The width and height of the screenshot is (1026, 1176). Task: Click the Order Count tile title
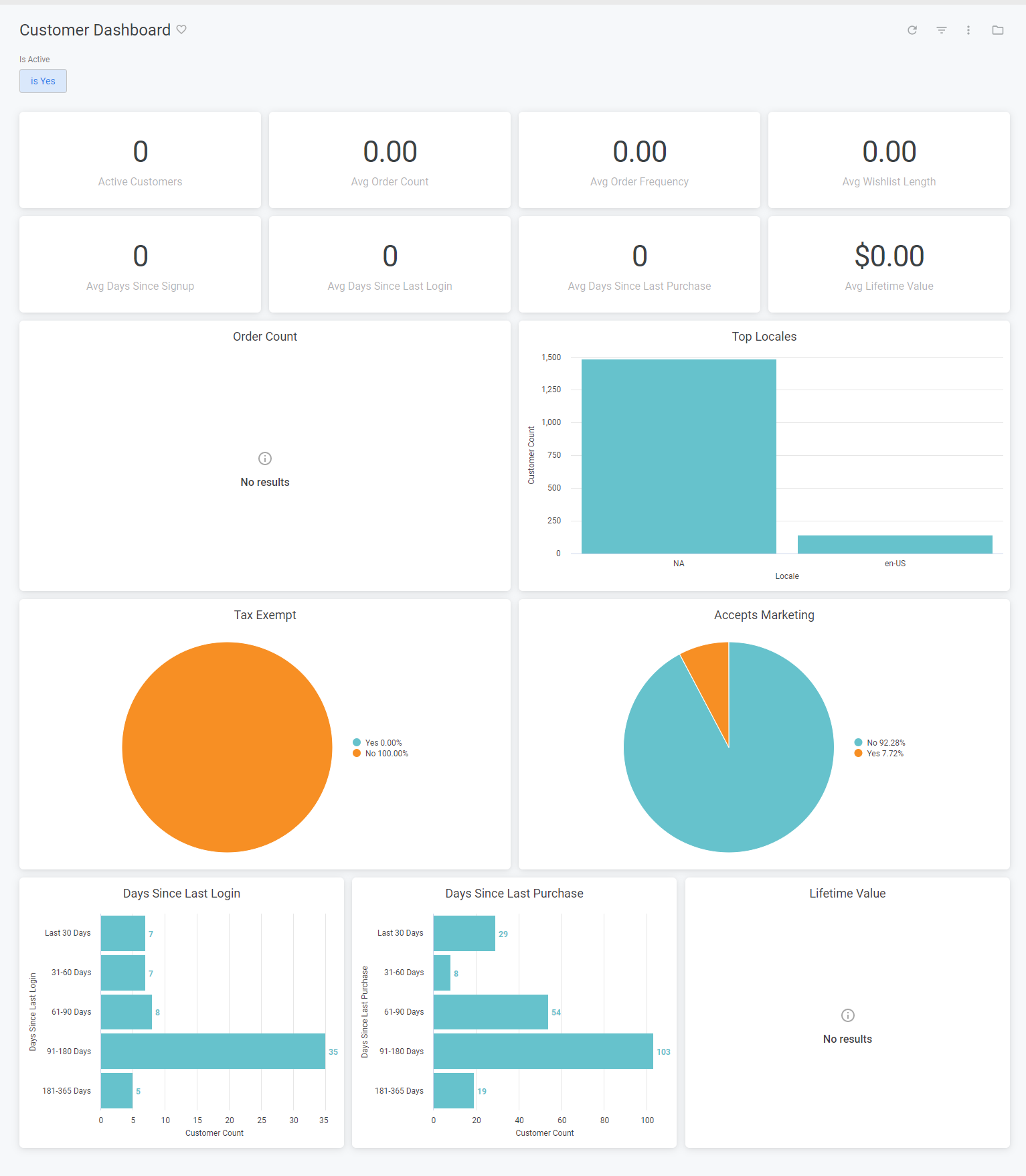[x=265, y=337]
